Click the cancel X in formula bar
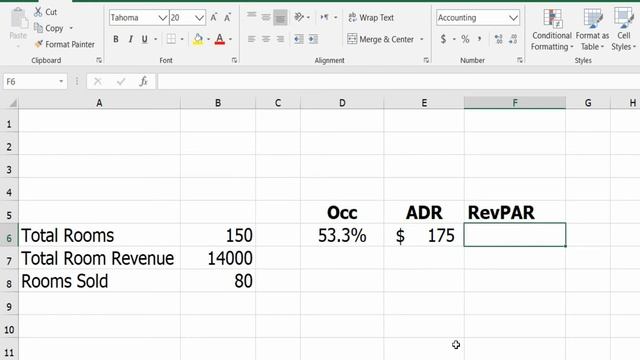Viewport: 640px width, 360px height. point(98,82)
